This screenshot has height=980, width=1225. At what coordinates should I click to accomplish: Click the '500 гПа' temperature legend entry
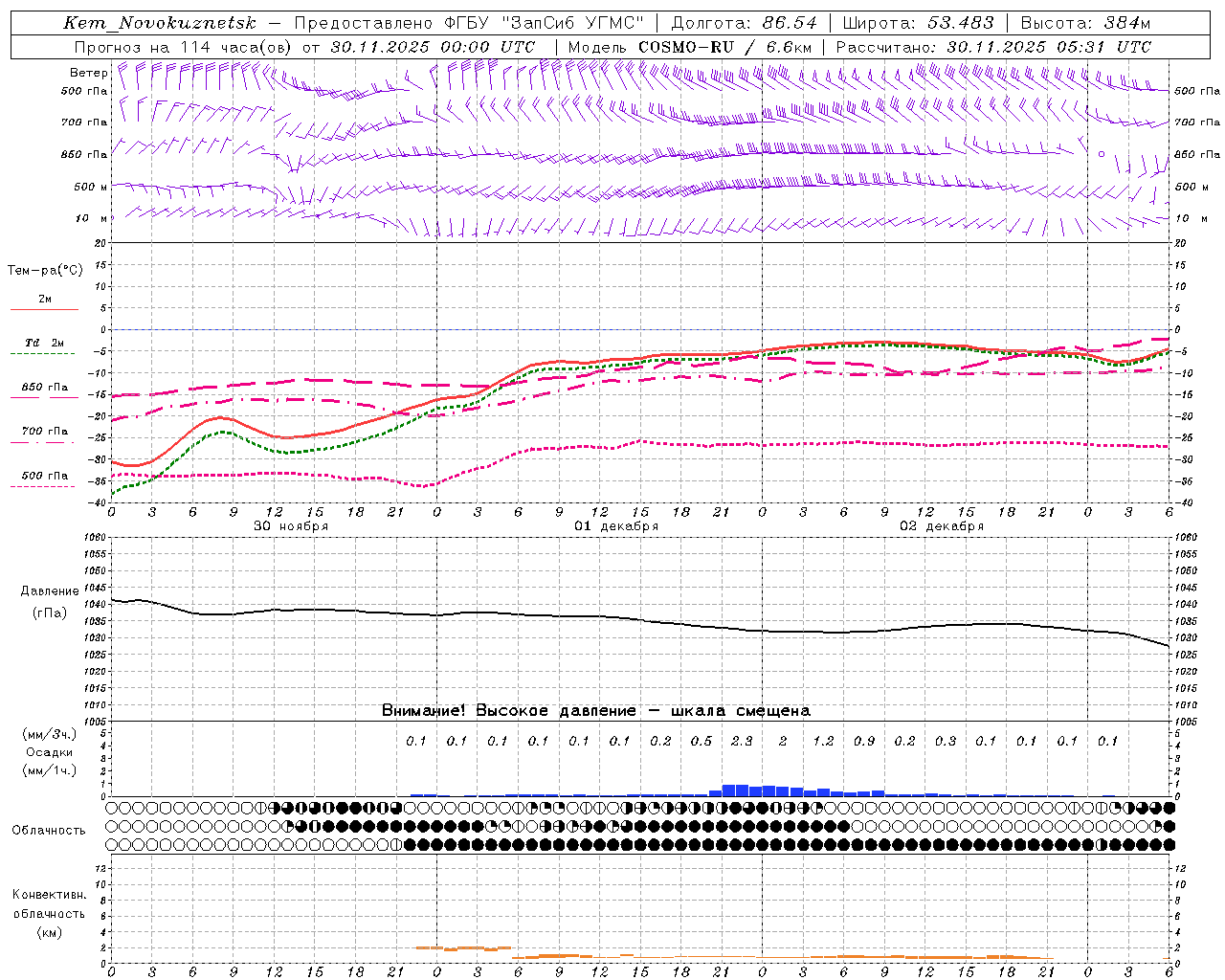click(x=45, y=476)
